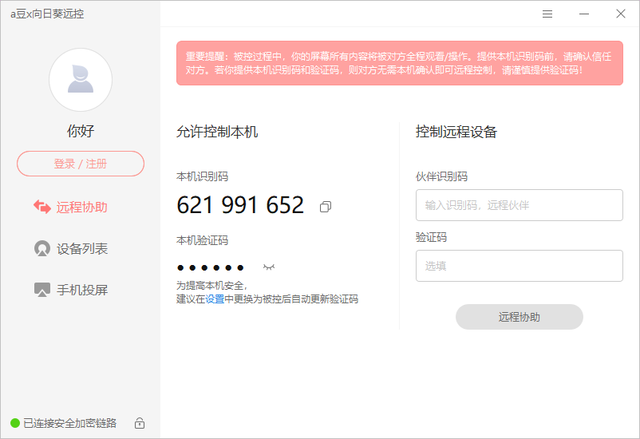Click the green connection status dot
640x439 pixels.
(x=15, y=423)
